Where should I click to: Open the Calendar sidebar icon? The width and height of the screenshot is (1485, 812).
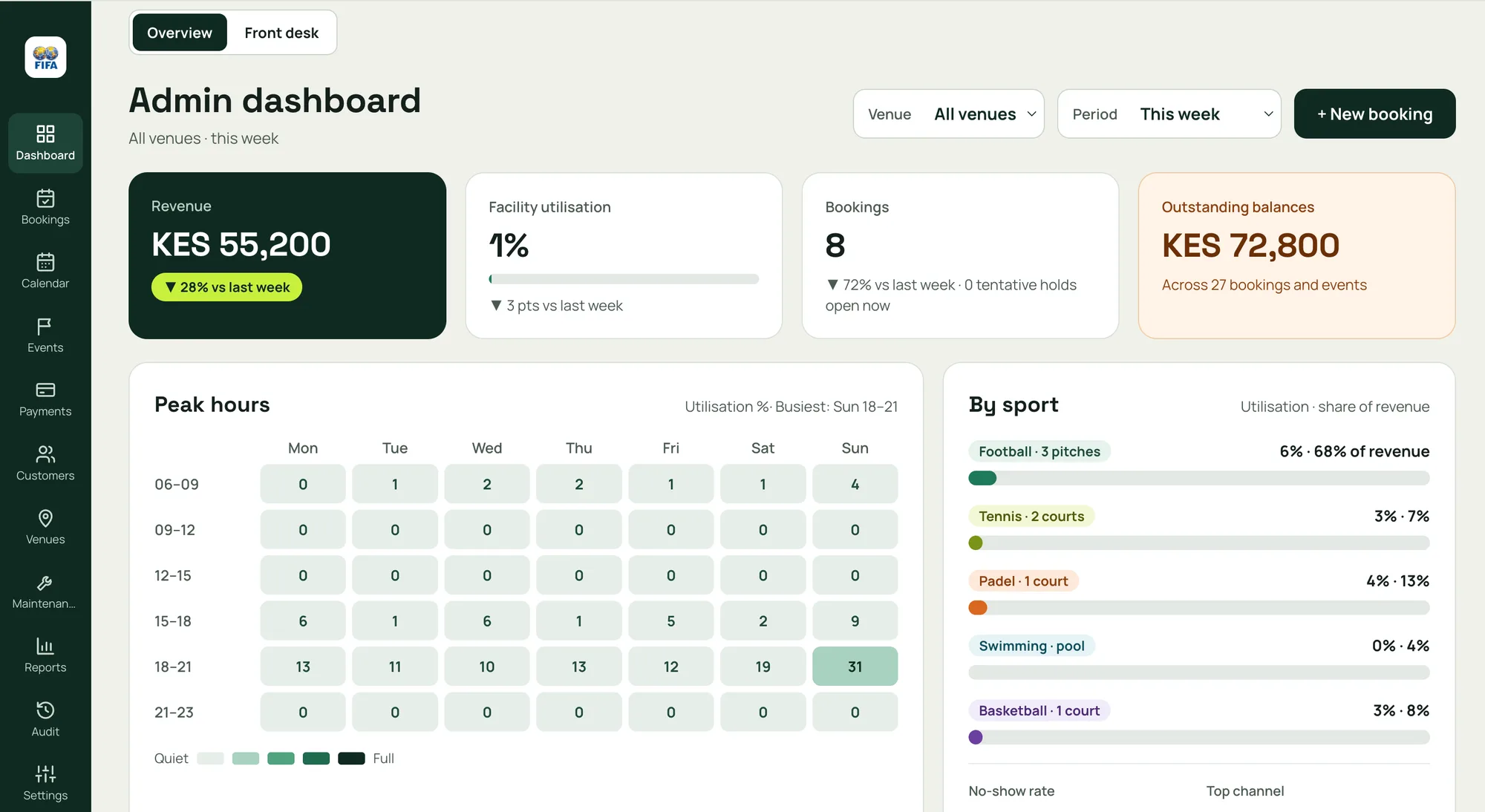pos(45,262)
